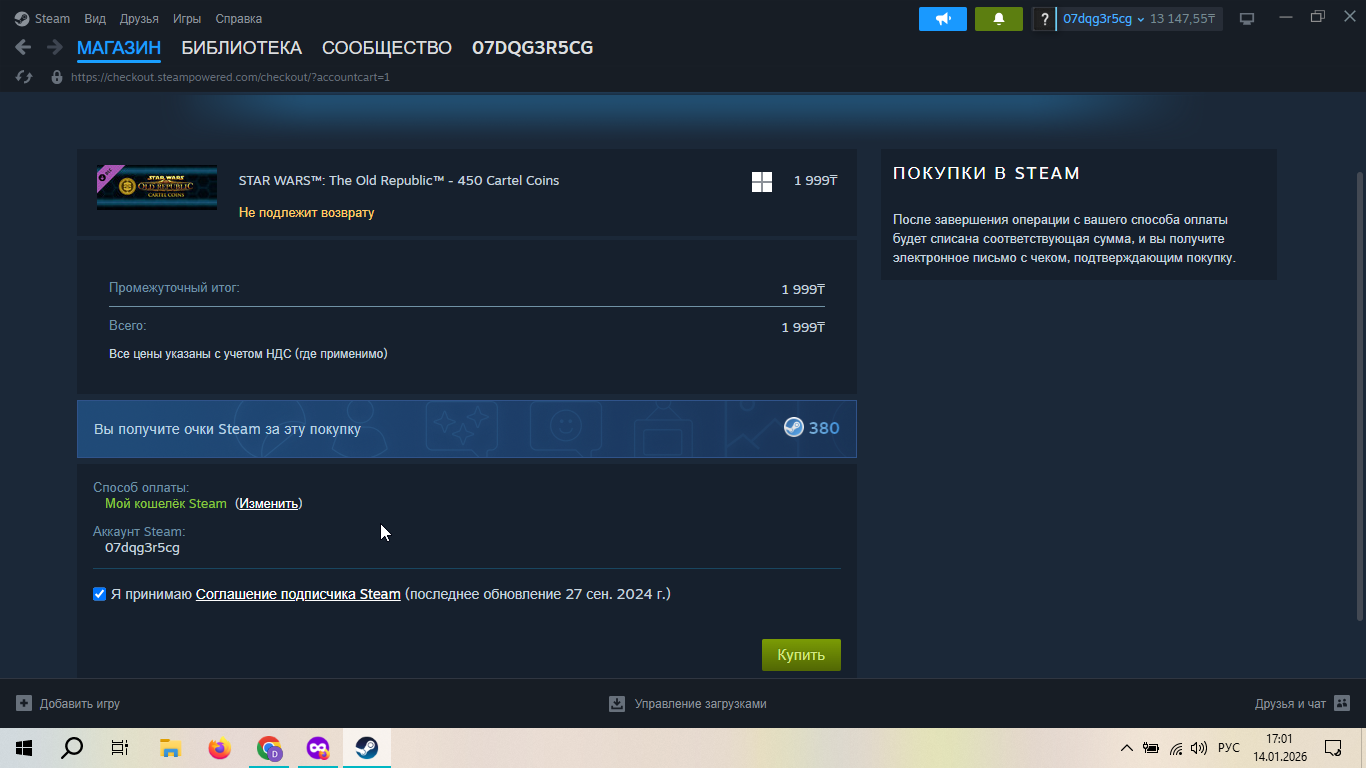Viewport: 1366px width, 768px height.
Task: Open the taskbar clock and date
Action: (1279, 748)
